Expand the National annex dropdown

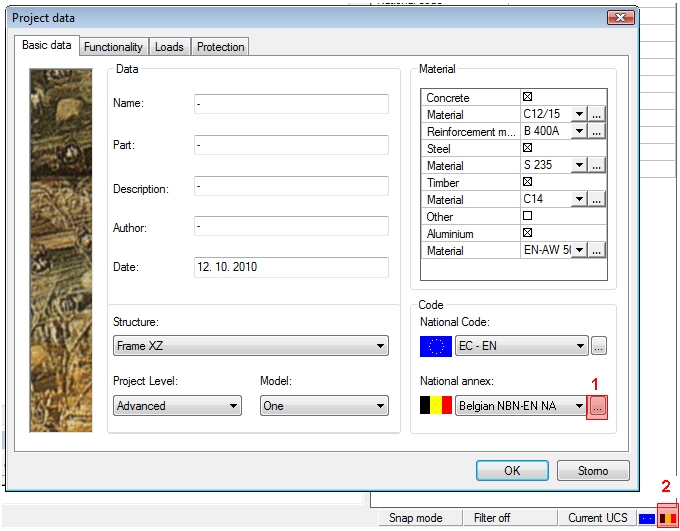[519, 406]
